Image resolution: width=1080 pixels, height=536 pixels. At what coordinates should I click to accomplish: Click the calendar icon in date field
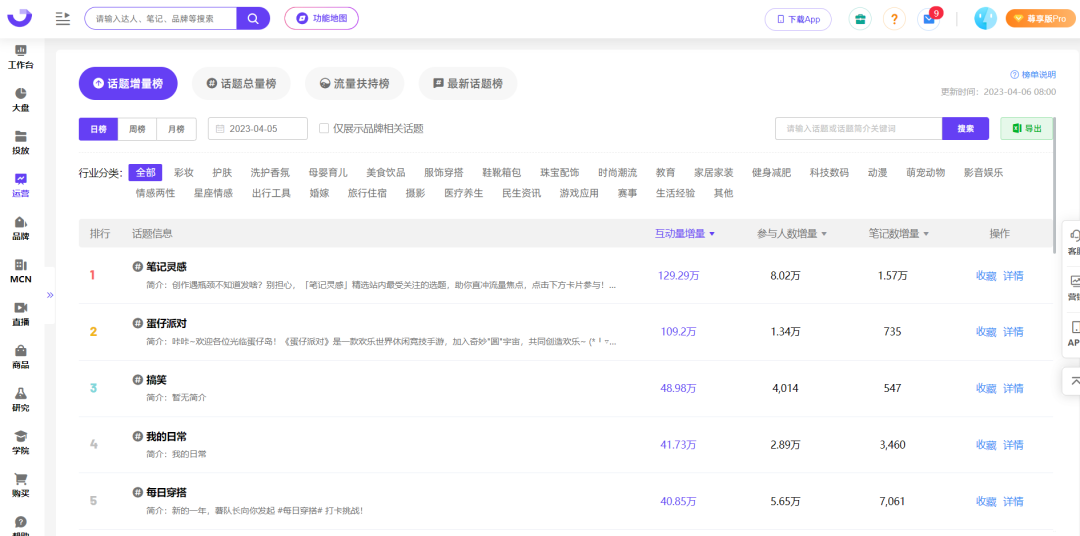point(220,129)
